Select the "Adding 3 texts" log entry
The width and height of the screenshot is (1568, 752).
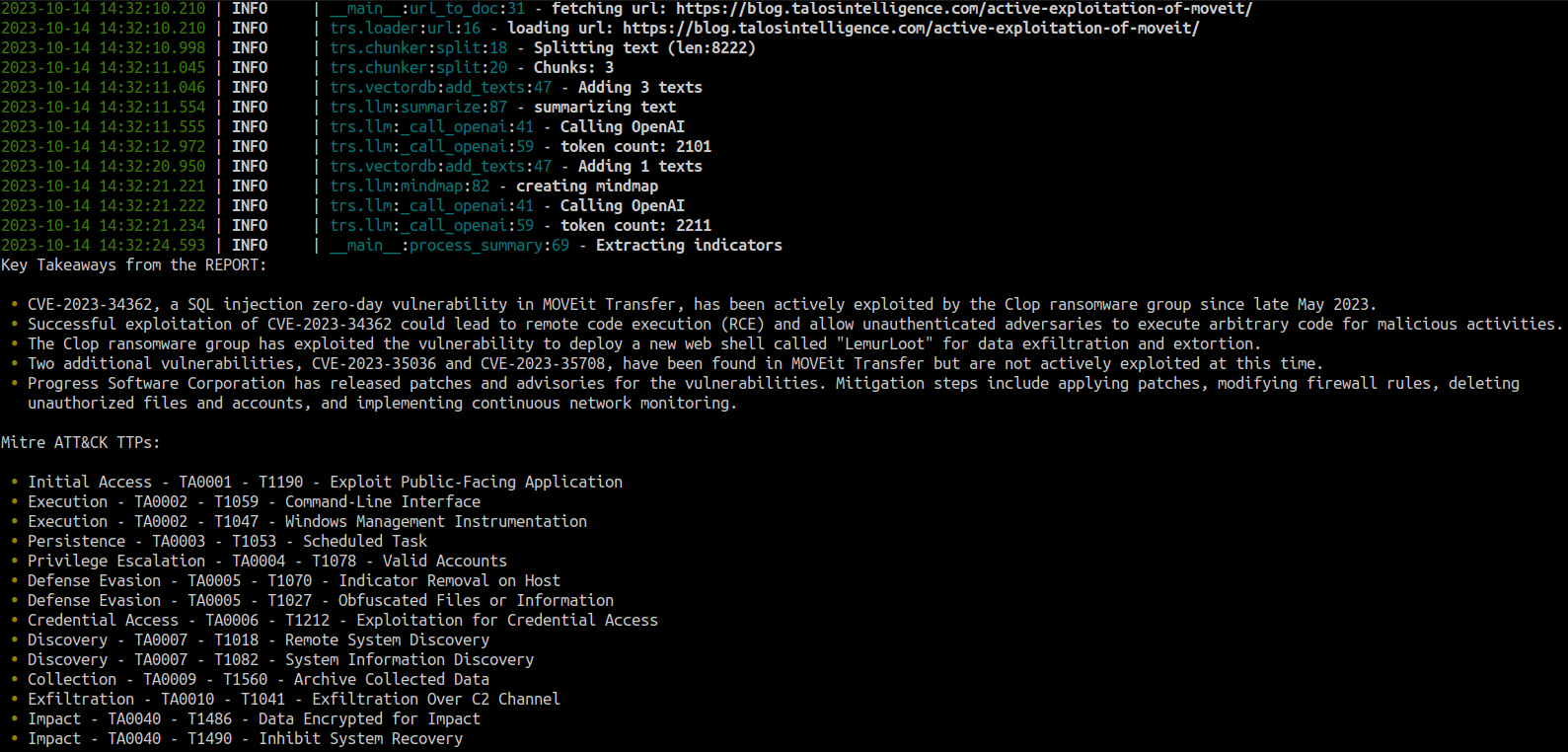639,88
